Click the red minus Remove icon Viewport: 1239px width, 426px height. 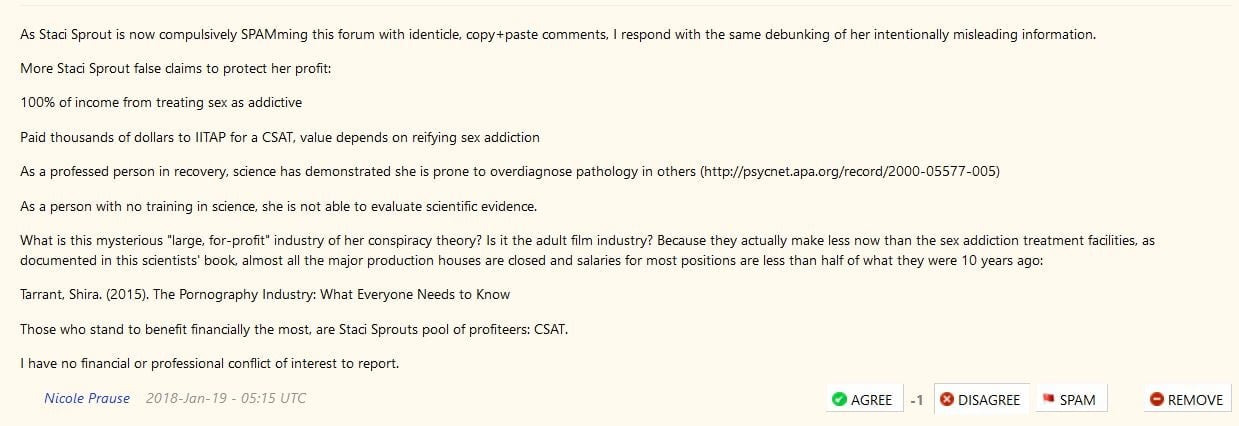click(x=1156, y=399)
